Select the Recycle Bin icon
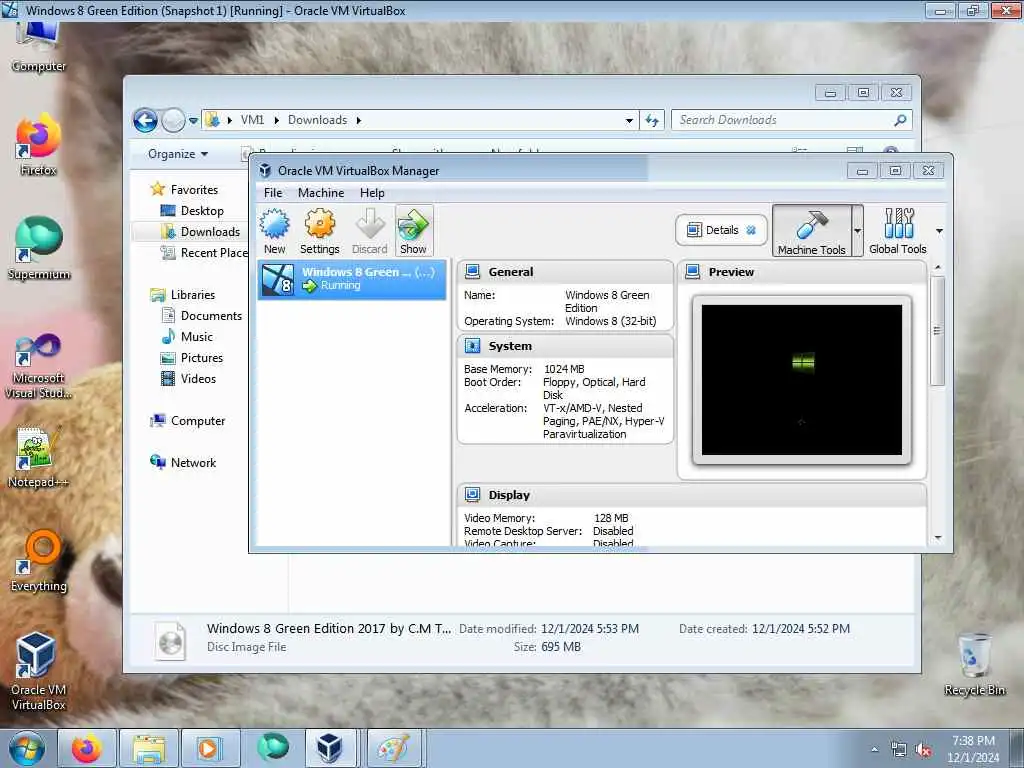 click(974, 664)
